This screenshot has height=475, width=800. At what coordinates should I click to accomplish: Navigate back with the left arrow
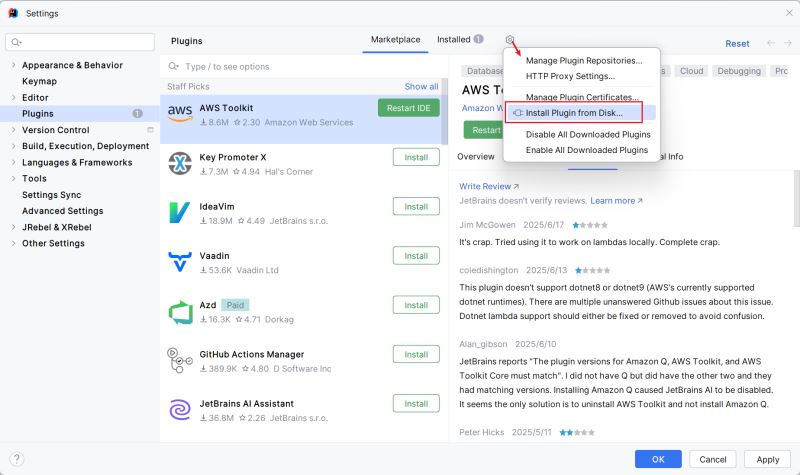[771, 43]
